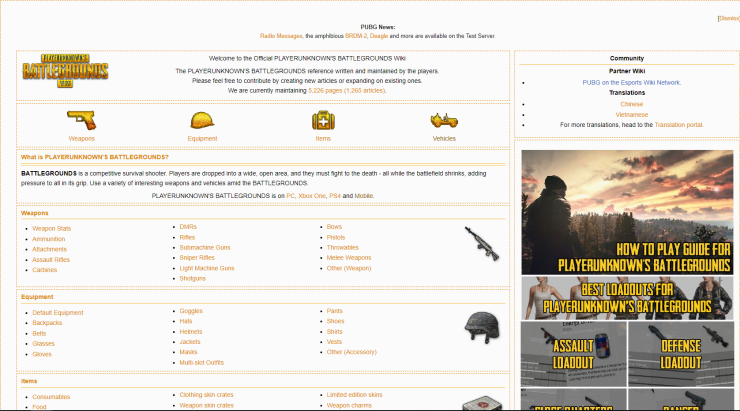740x411 pixels.
Task: Dismiss the PUBG News notice
Action: (728, 18)
